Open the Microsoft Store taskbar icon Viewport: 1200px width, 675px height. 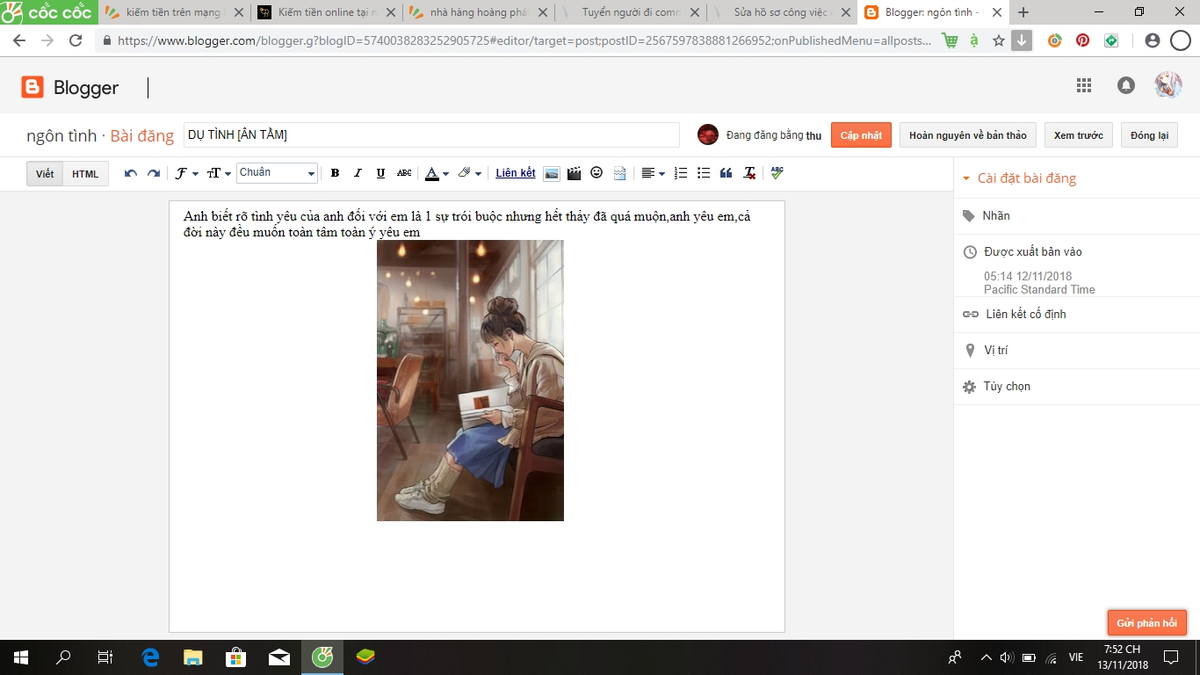tap(237, 657)
